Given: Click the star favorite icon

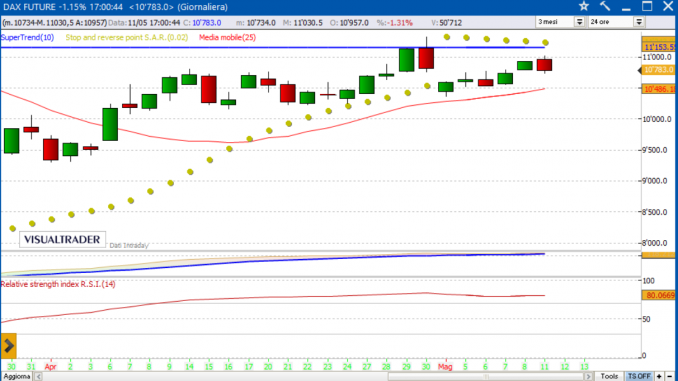Looking at the screenshot, I should click(x=584, y=6).
